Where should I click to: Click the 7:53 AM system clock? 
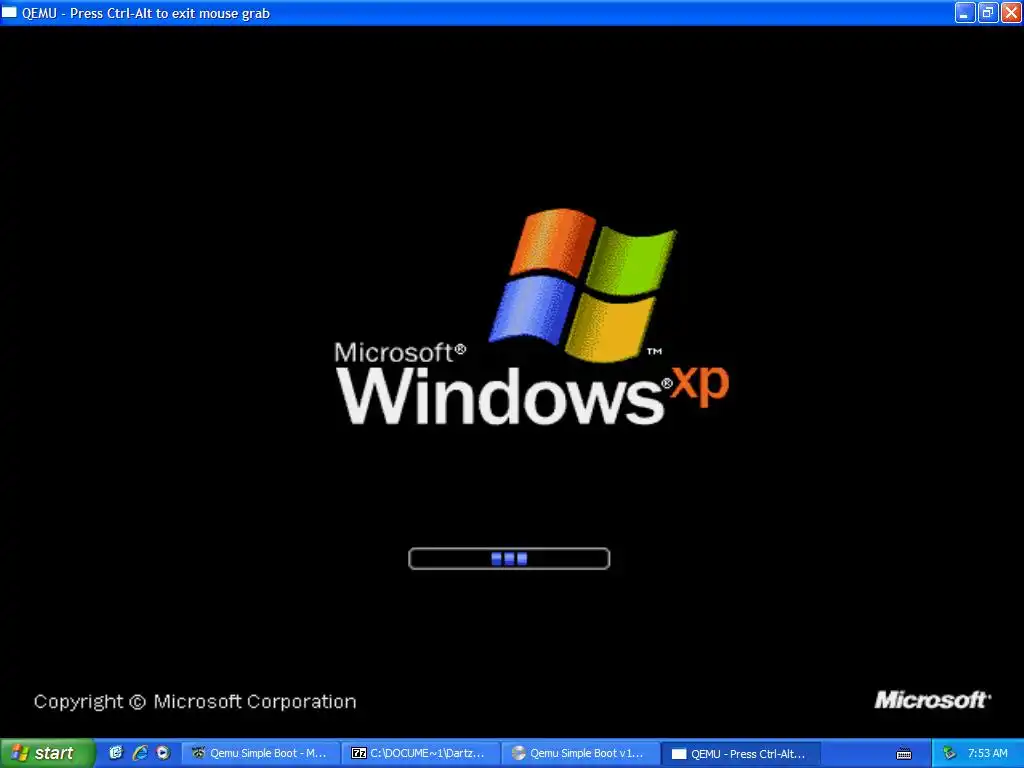tap(987, 753)
